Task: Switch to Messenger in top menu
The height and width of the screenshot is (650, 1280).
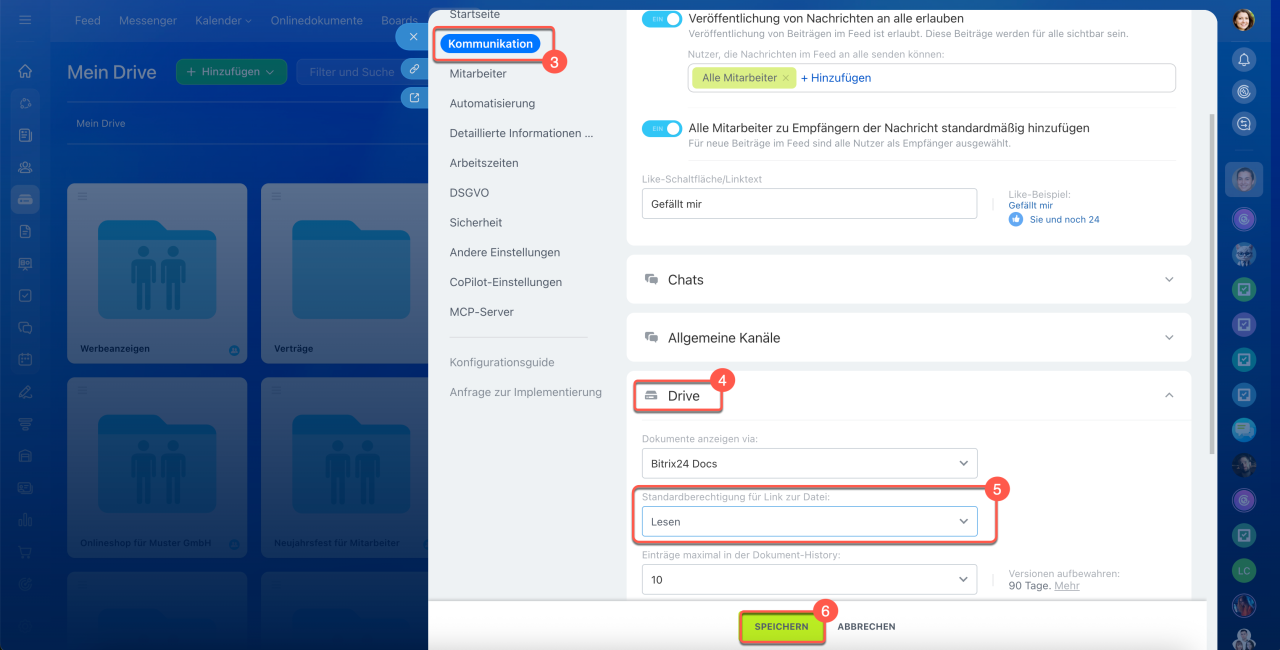Action: click(148, 20)
